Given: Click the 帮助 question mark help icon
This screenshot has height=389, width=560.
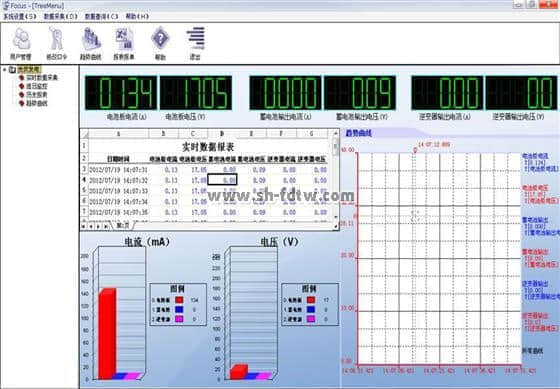Looking at the screenshot, I should [160, 43].
